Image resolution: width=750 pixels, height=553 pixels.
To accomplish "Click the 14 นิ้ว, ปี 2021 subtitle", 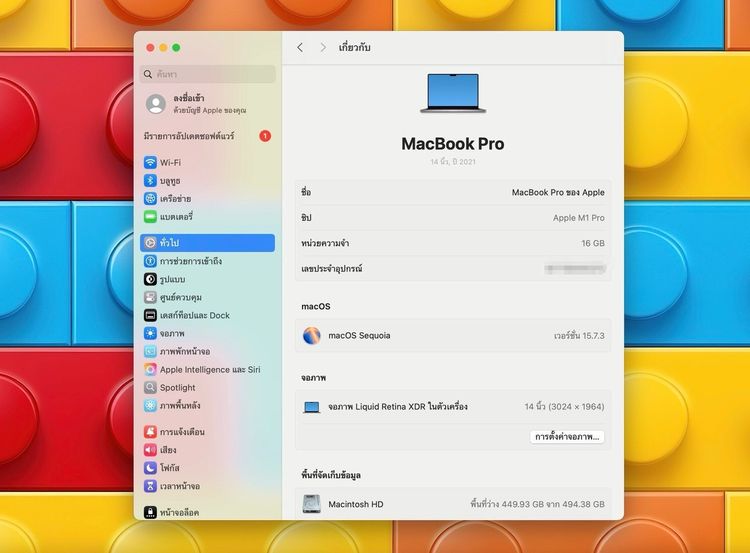I will (x=453, y=162).
